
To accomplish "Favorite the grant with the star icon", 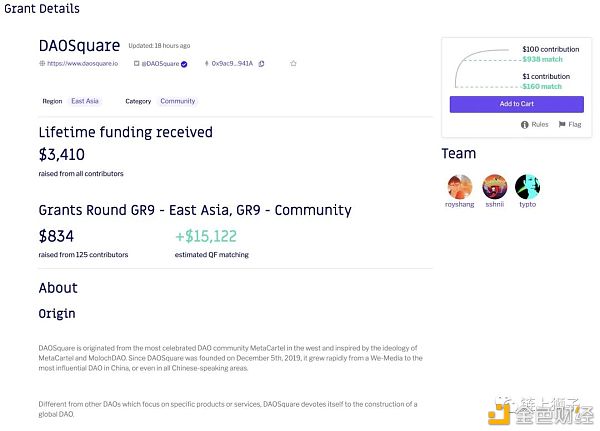I will point(293,64).
